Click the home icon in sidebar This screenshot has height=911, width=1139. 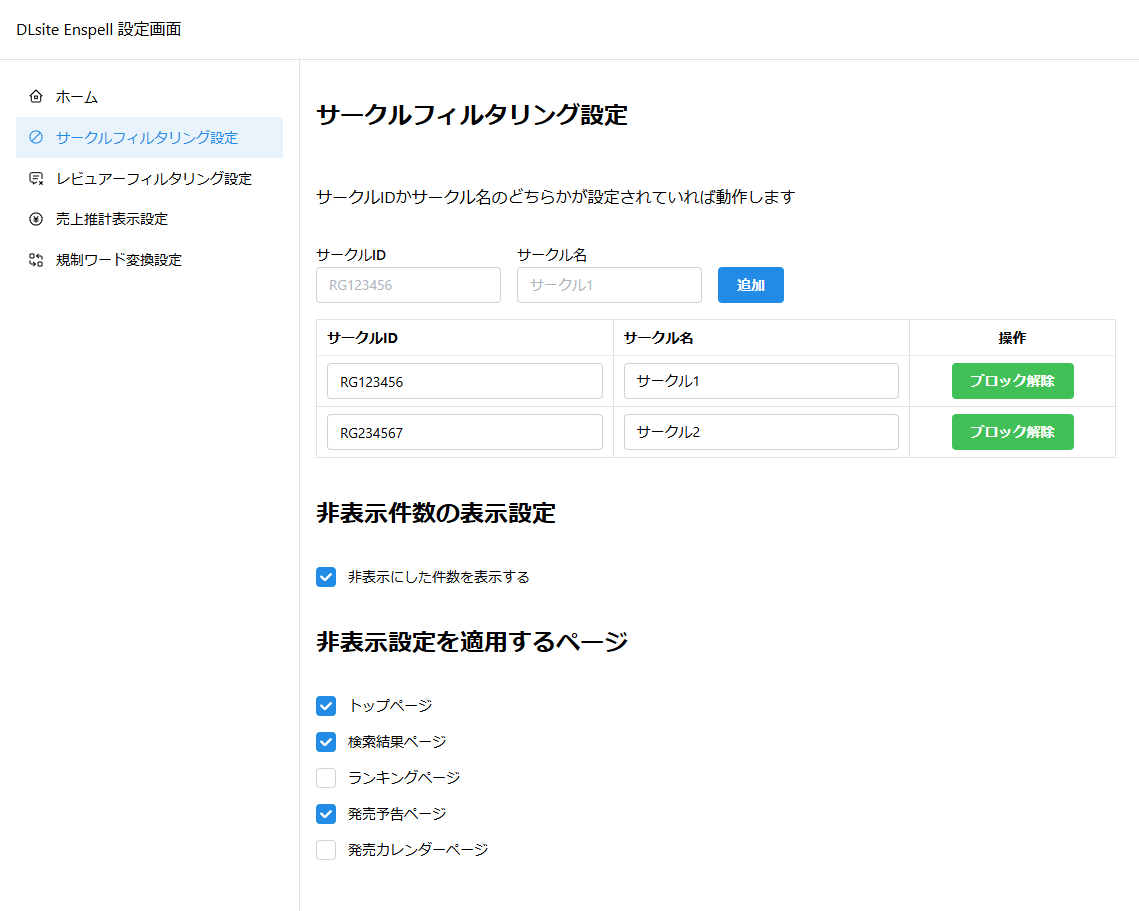36,97
